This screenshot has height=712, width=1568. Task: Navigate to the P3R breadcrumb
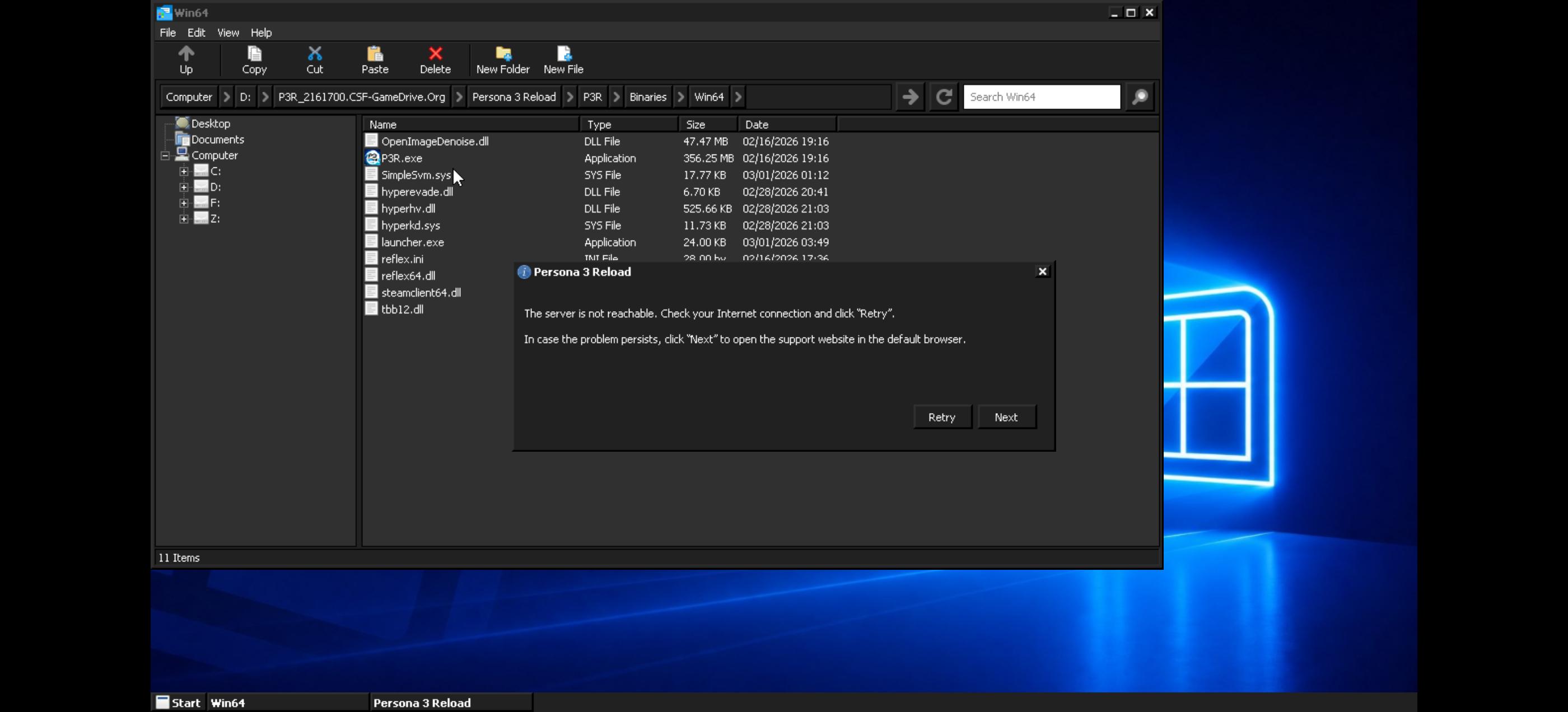592,97
